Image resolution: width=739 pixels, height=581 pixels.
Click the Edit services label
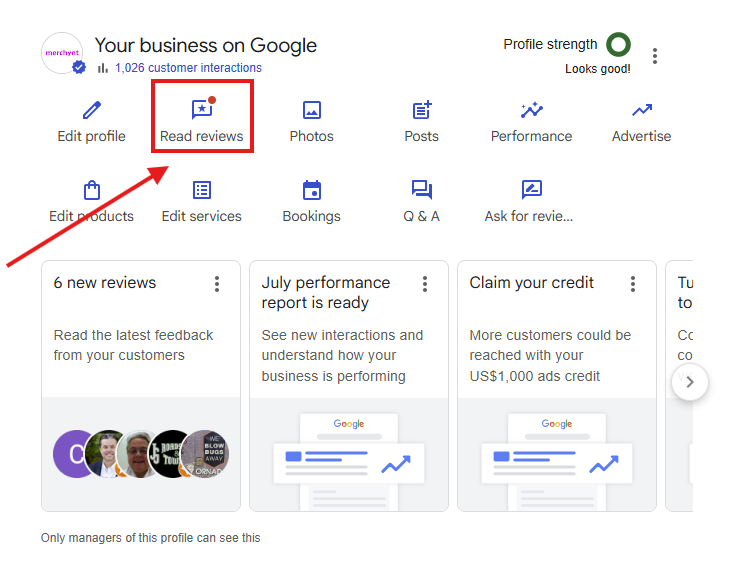click(x=202, y=216)
